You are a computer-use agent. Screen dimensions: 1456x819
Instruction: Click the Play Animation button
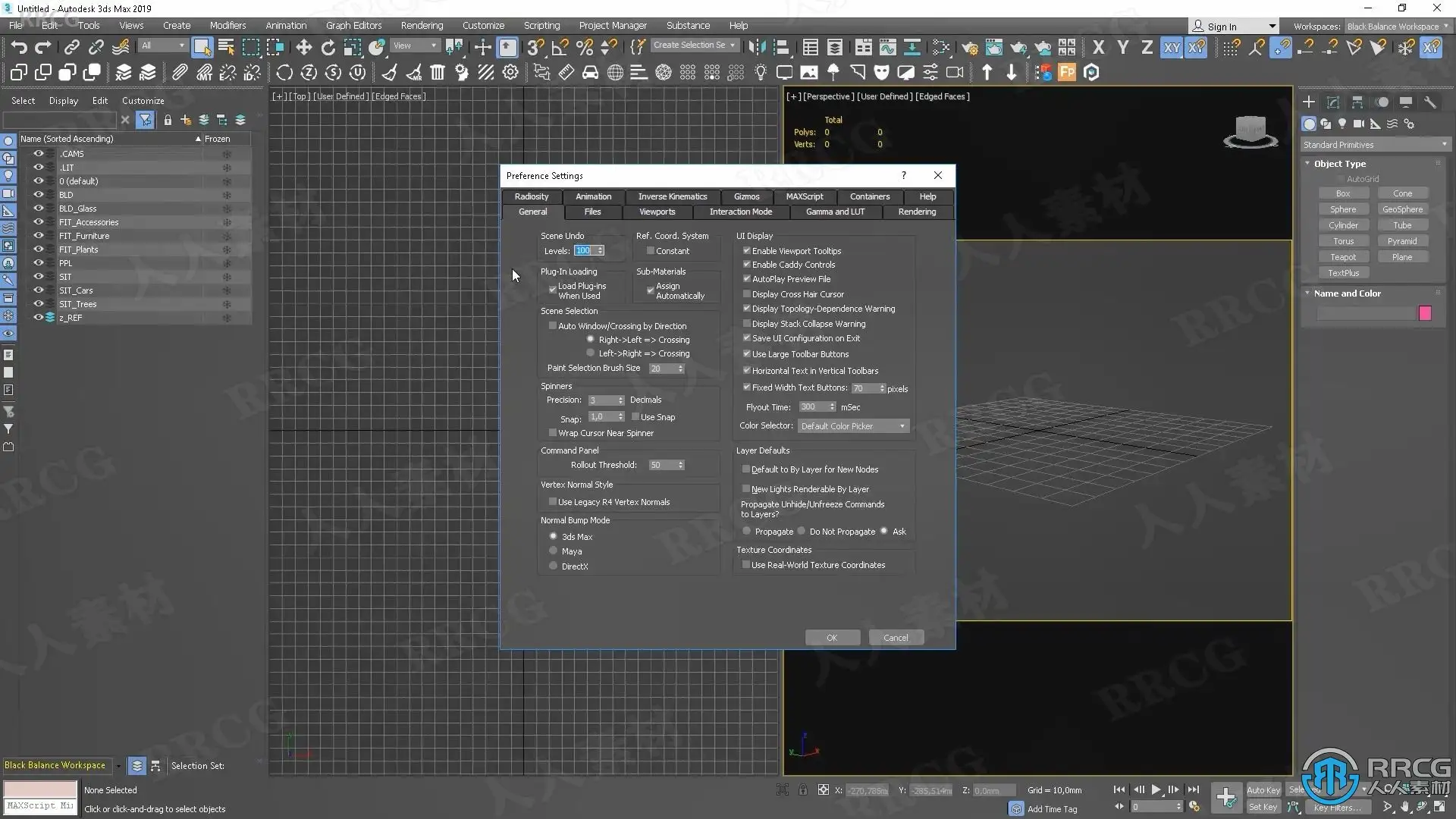point(1156,789)
